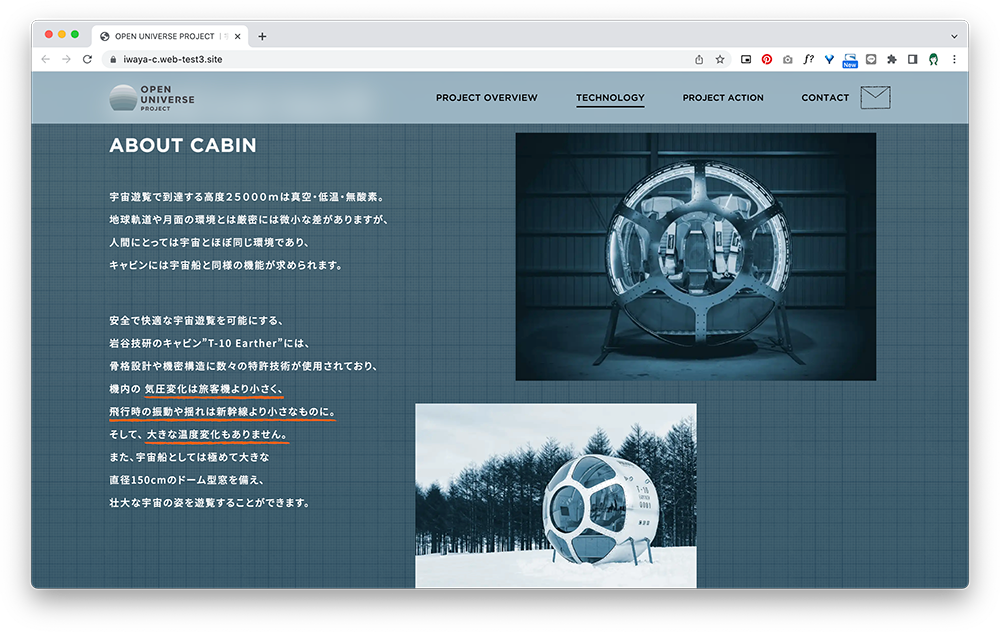This screenshot has width=1000, height=632.
Task: Click the blue V-shaped extension icon
Action: 830,59
